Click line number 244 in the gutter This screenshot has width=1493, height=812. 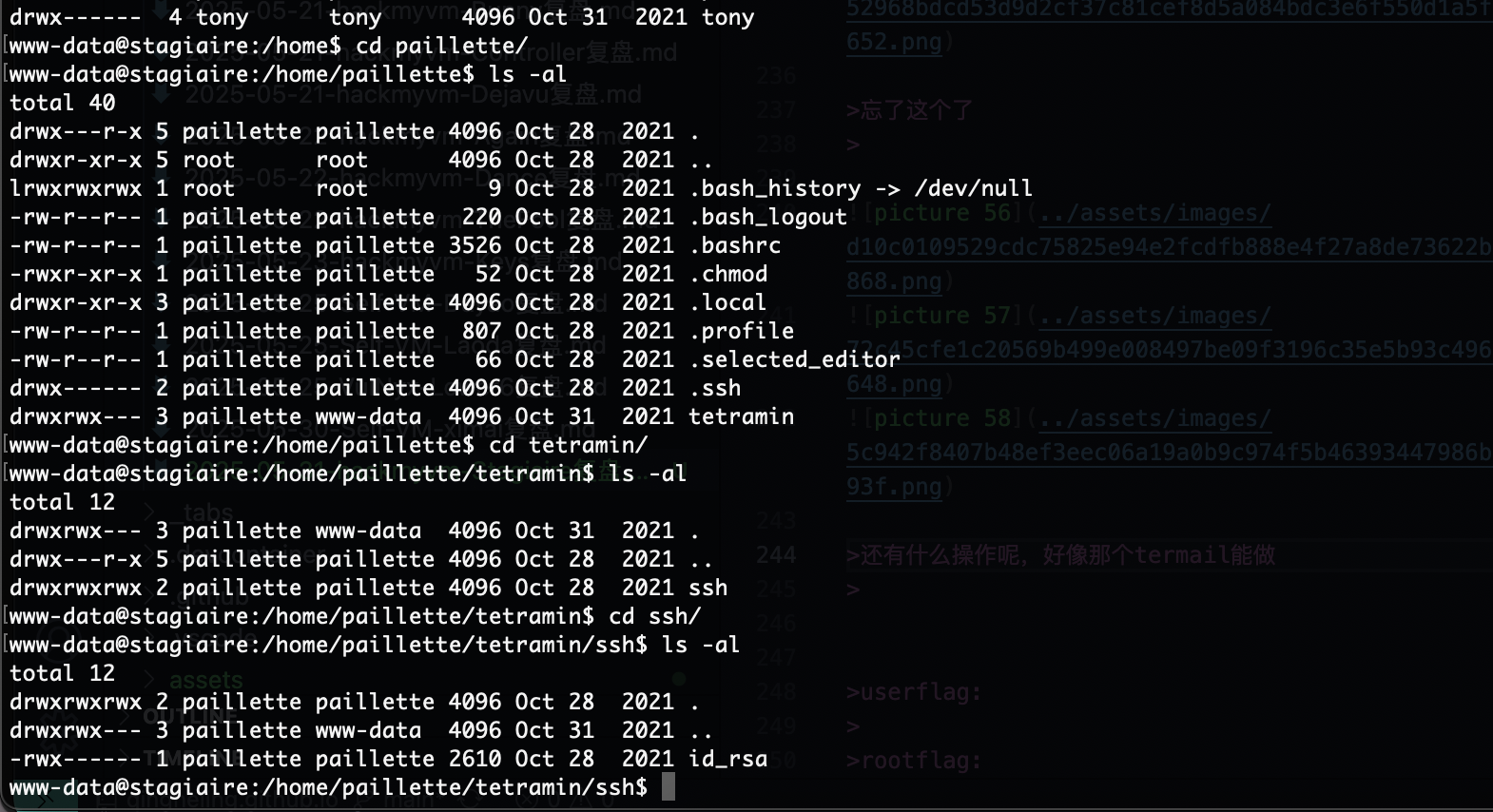point(776,555)
